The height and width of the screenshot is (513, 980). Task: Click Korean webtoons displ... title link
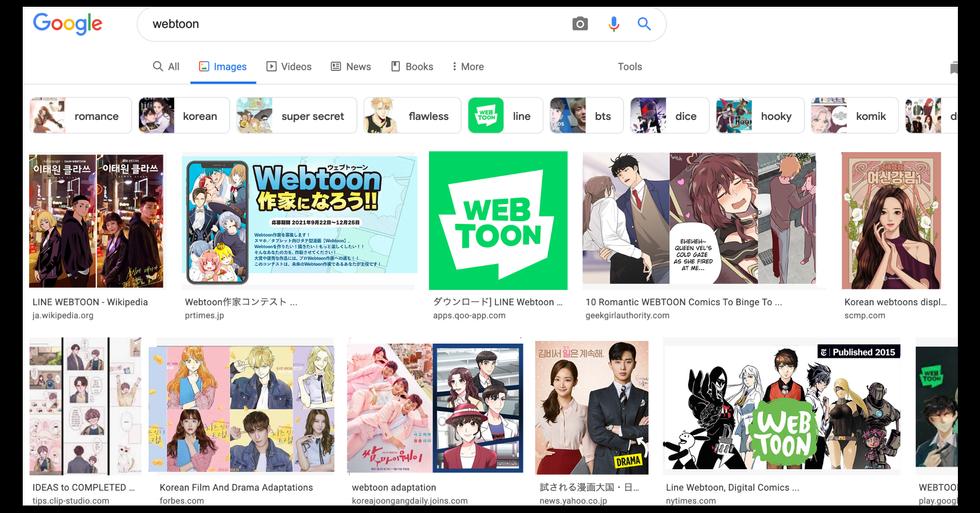click(x=896, y=302)
